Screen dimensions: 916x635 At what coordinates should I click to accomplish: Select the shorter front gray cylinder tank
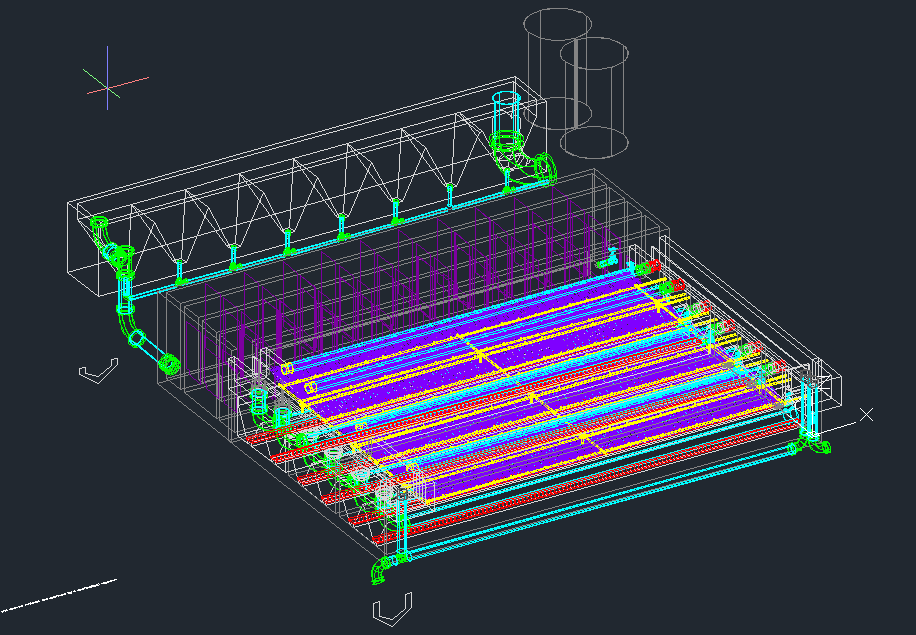(x=594, y=98)
